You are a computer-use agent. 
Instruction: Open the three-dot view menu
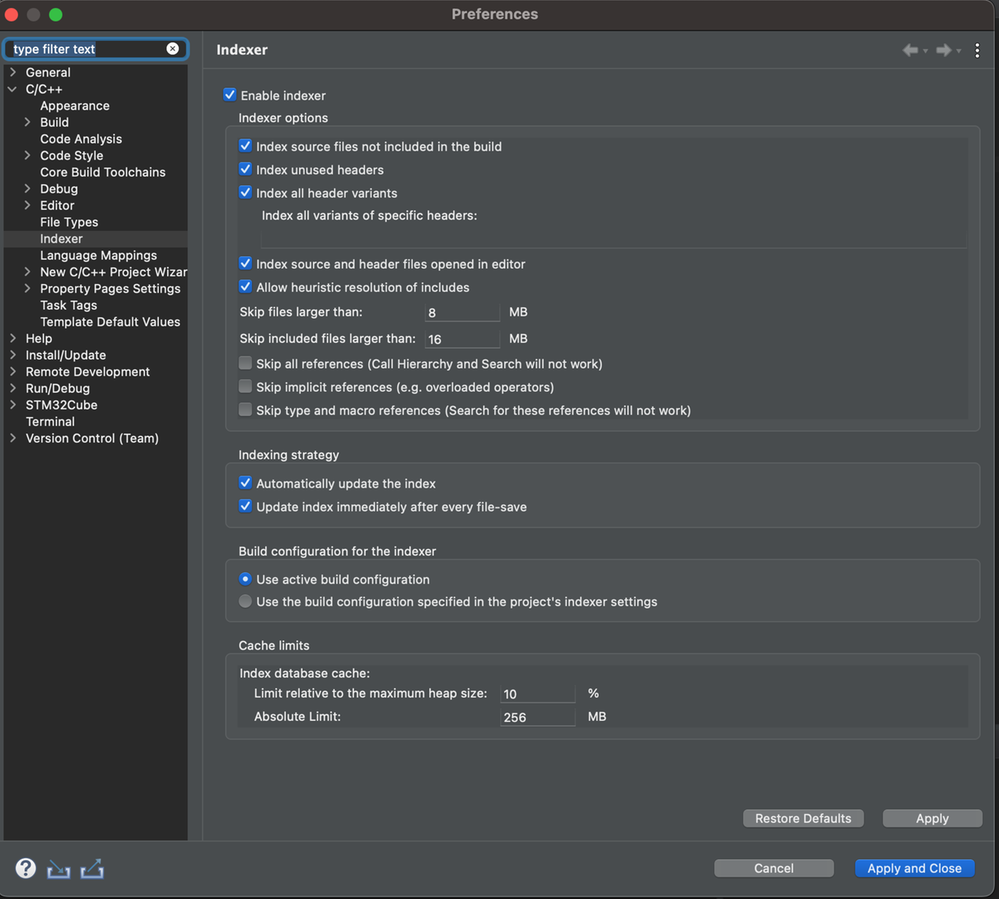click(x=977, y=50)
